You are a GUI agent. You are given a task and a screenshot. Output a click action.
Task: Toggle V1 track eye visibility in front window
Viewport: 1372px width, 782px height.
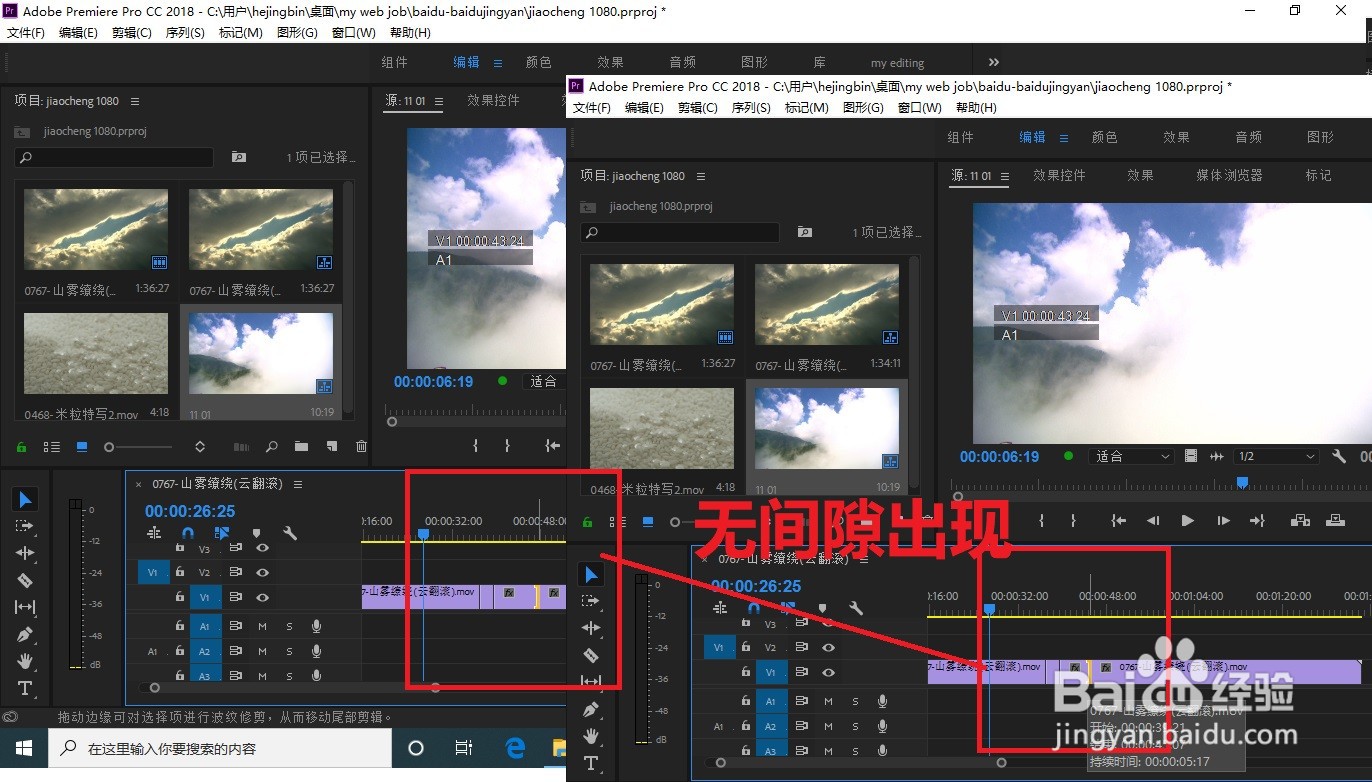tap(828, 673)
